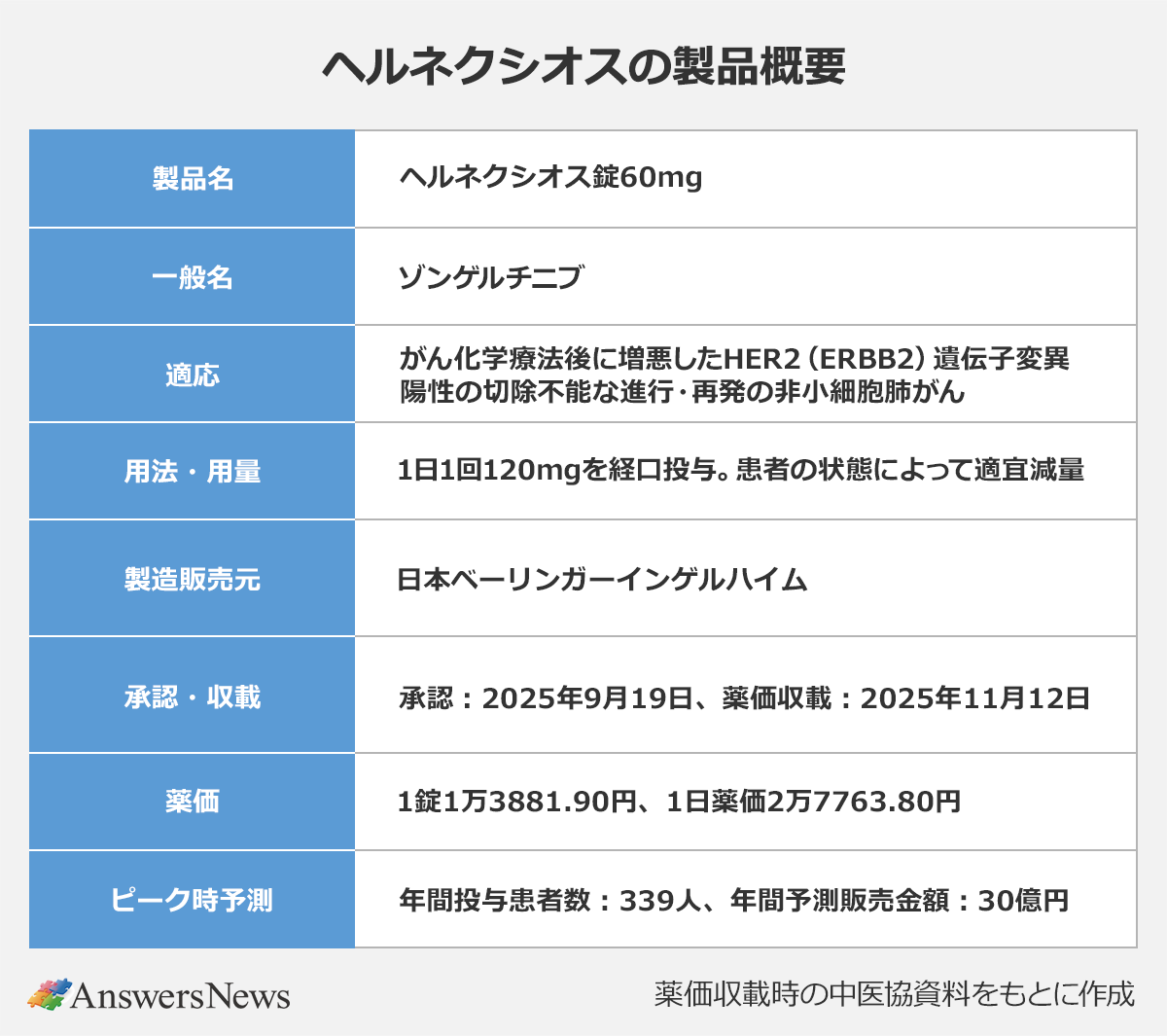
Task: Click the 用法・用量 row header
Action: pyautogui.click(x=193, y=471)
